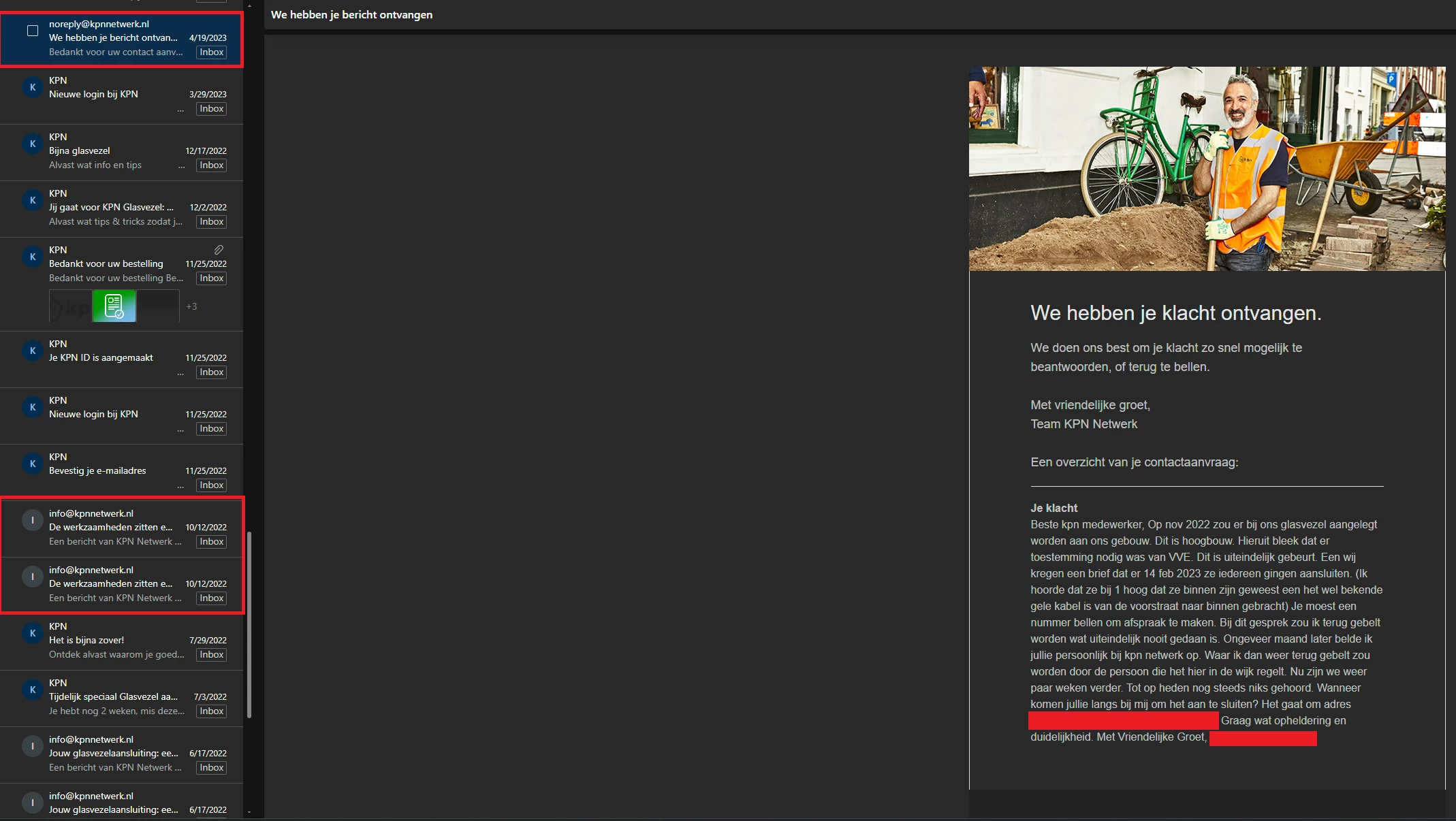Viewport: 1456px width, 821px height.
Task: Click the scroll-down arrow of the message list
Action: pyautogui.click(x=249, y=811)
